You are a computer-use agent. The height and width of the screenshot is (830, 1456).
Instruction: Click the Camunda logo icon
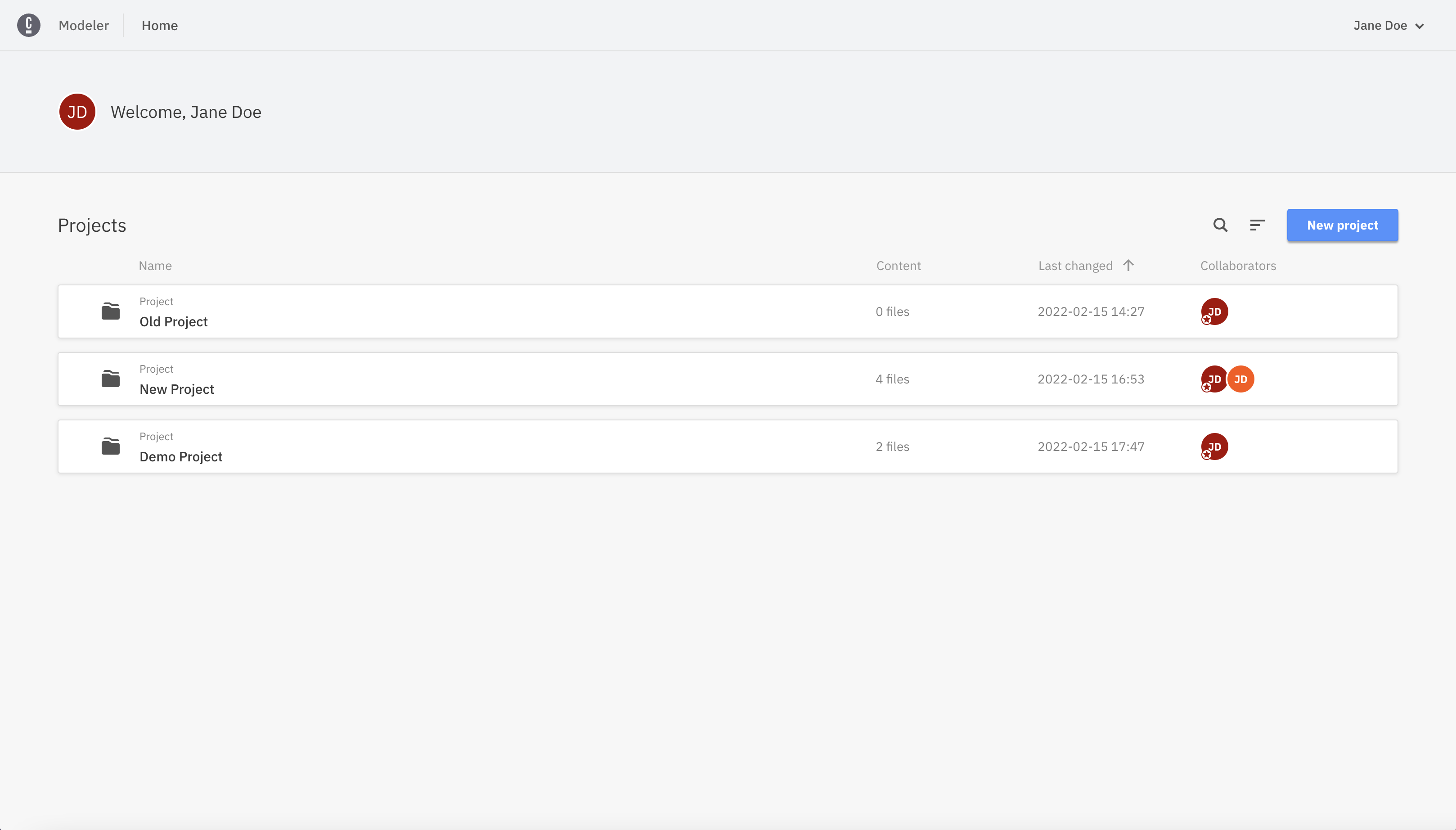(x=28, y=25)
